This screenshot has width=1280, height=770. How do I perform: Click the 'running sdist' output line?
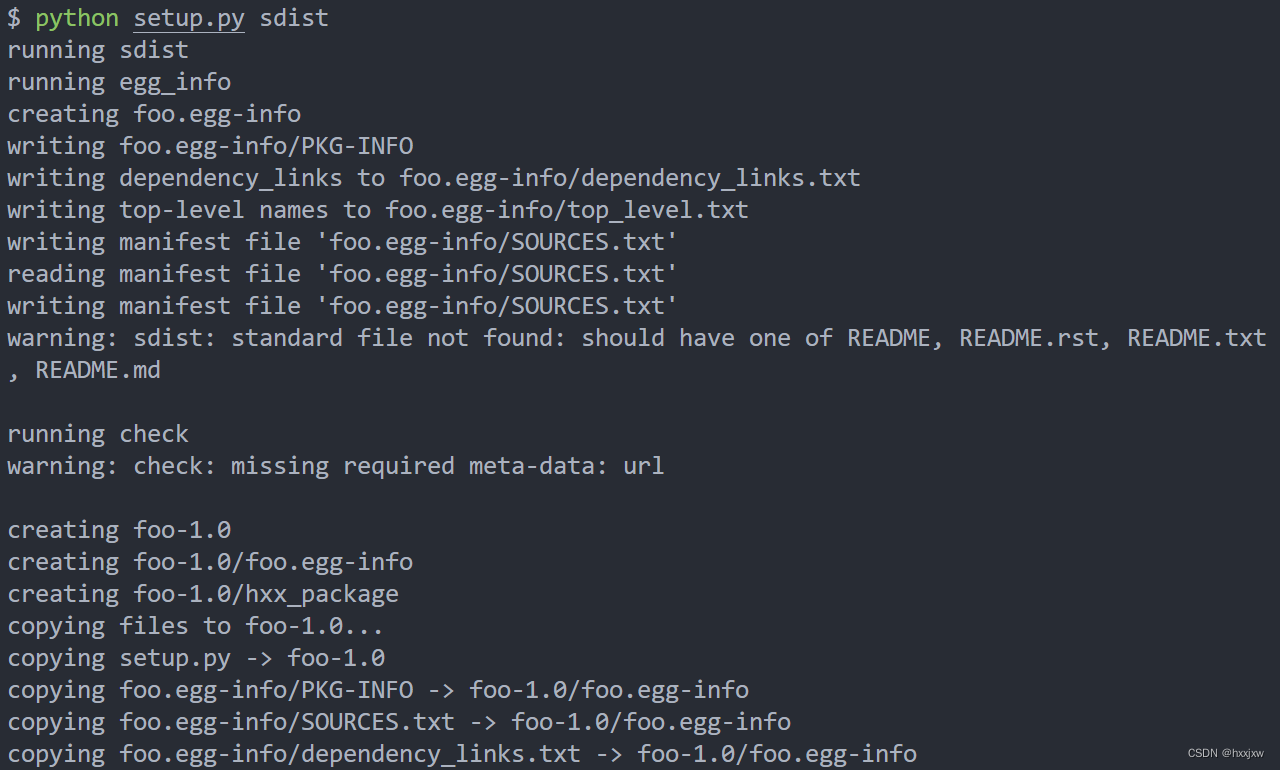(98, 50)
